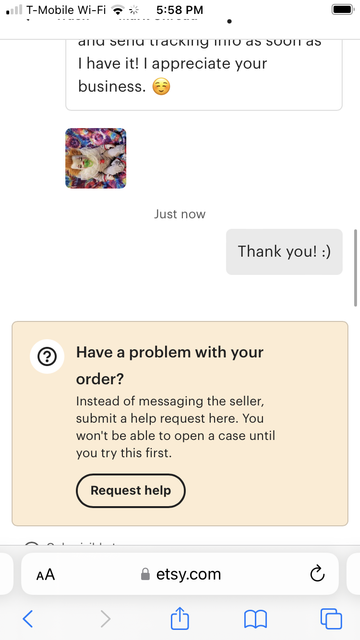The image size is (360, 640).
Task: Open the Safari bookmarks book icon
Action: (256, 619)
